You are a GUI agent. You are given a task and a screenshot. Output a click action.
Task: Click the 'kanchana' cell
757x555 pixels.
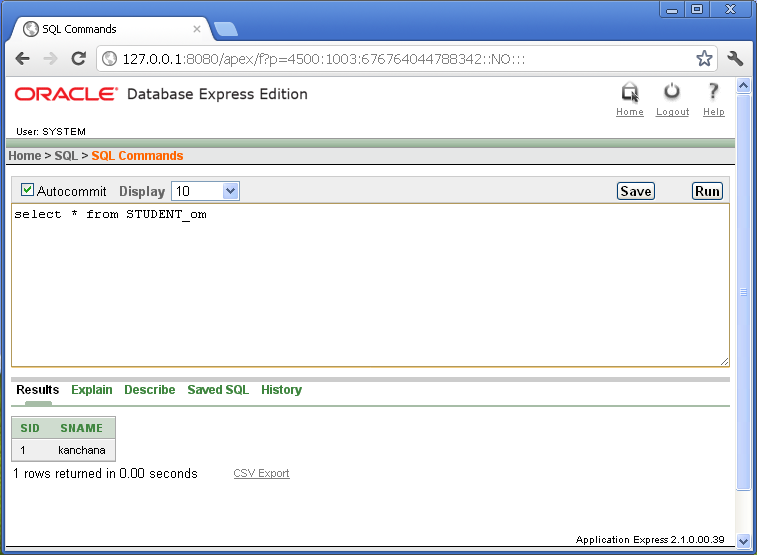coord(82,450)
